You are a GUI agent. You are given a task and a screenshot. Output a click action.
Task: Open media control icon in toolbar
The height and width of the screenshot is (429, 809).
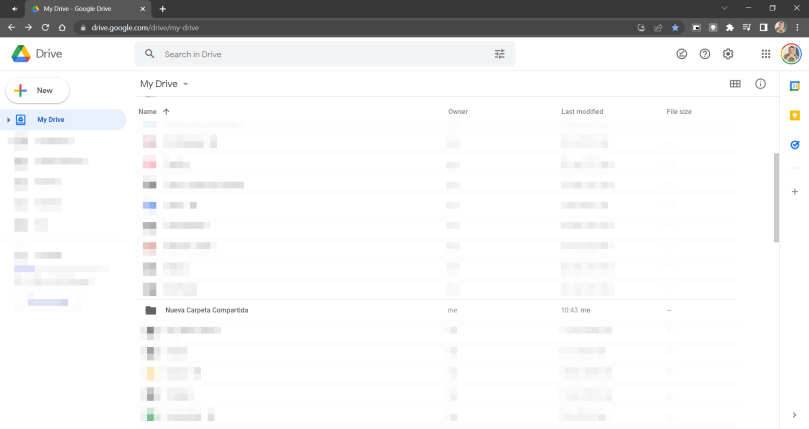click(747, 27)
